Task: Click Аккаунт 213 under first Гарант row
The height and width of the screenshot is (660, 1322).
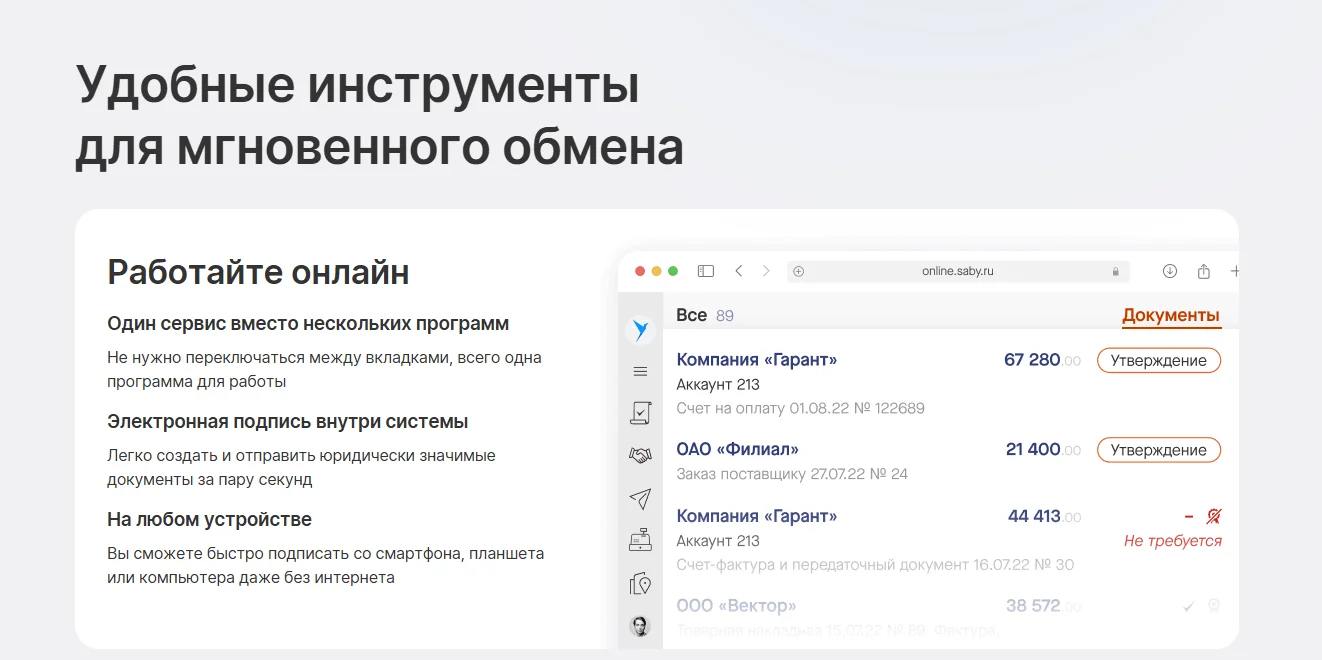Action: tap(718, 385)
